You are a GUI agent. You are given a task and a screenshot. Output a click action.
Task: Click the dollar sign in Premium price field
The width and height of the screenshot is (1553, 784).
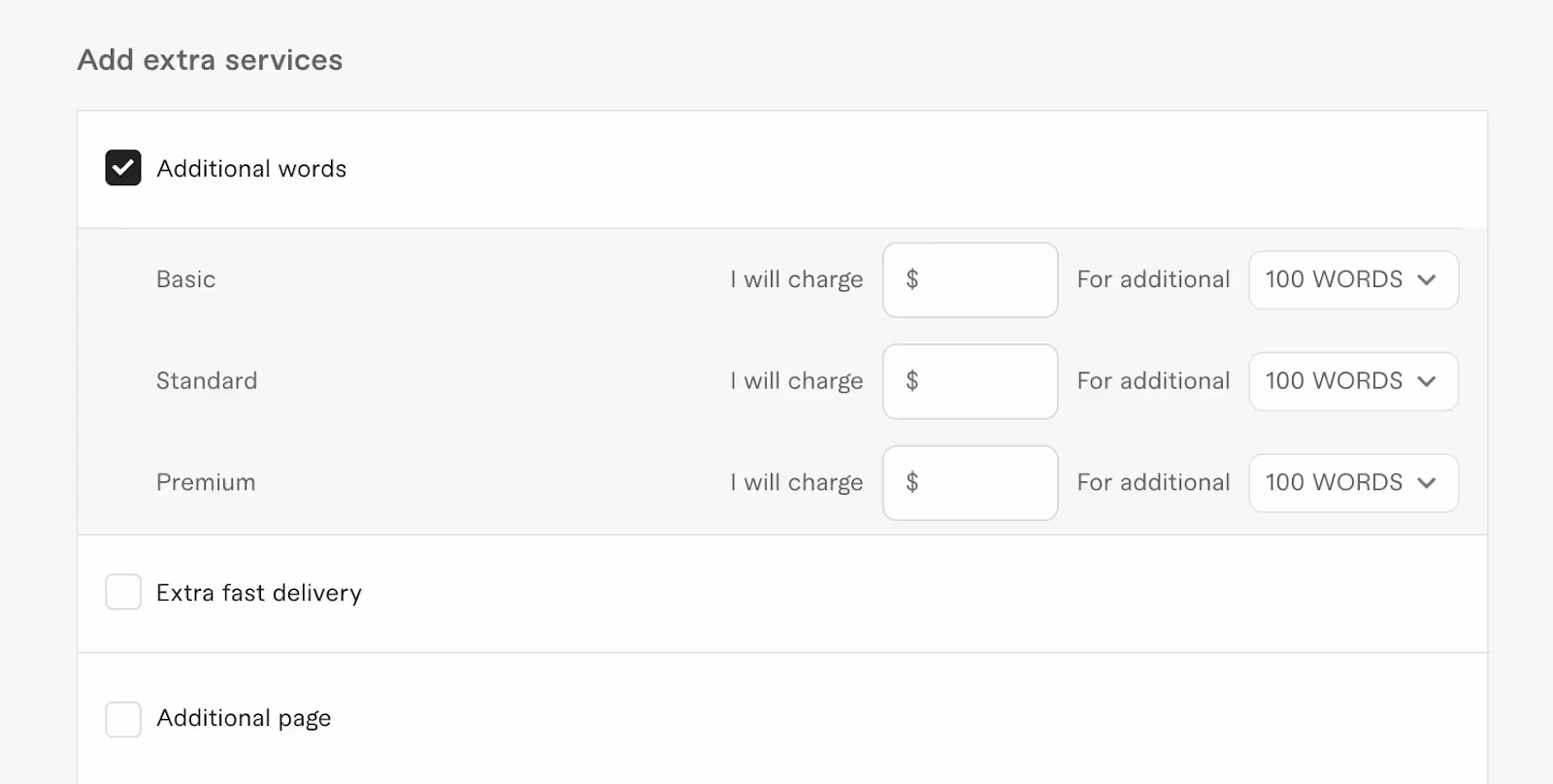pyautogui.click(x=911, y=482)
